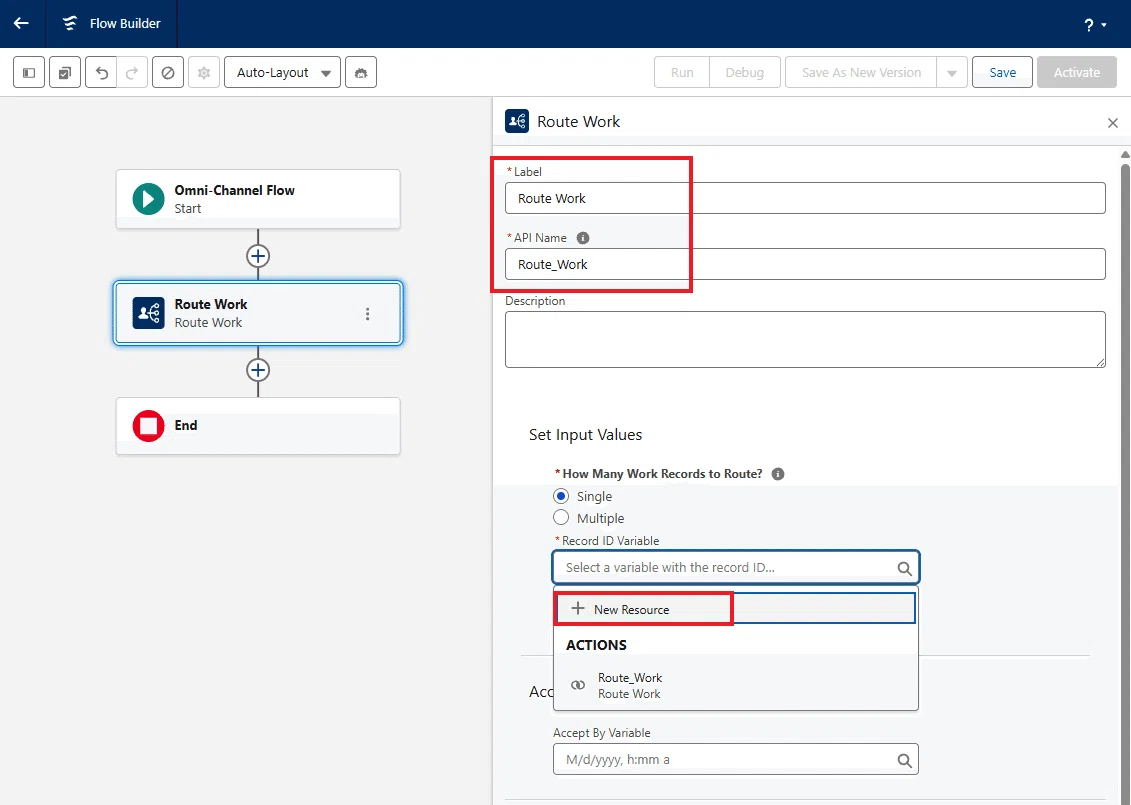The height and width of the screenshot is (805, 1131).
Task: Save the flow
Action: (x=1002, y=72)
